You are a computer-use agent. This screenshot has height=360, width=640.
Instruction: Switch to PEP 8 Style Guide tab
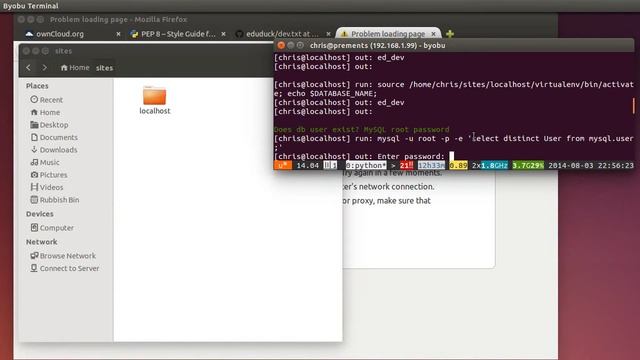click(173, 34)
